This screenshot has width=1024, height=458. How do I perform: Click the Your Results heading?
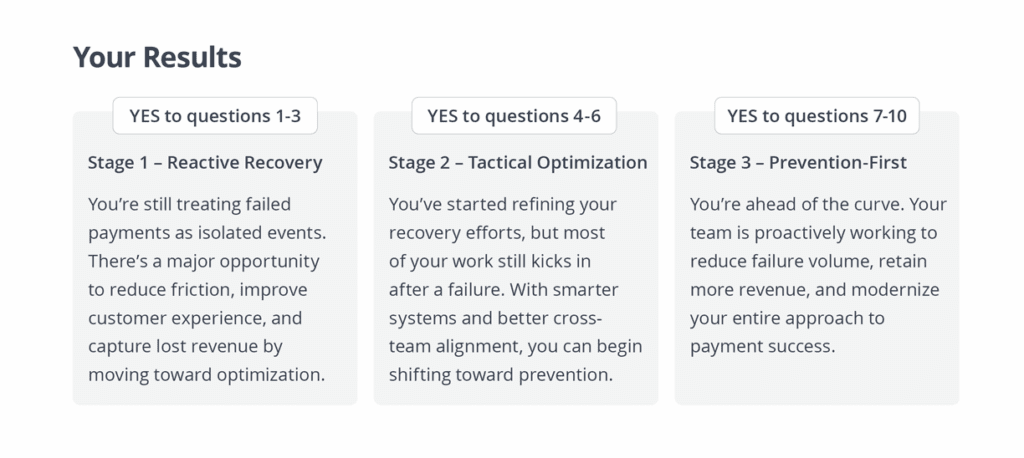click(x=157, y=57)
